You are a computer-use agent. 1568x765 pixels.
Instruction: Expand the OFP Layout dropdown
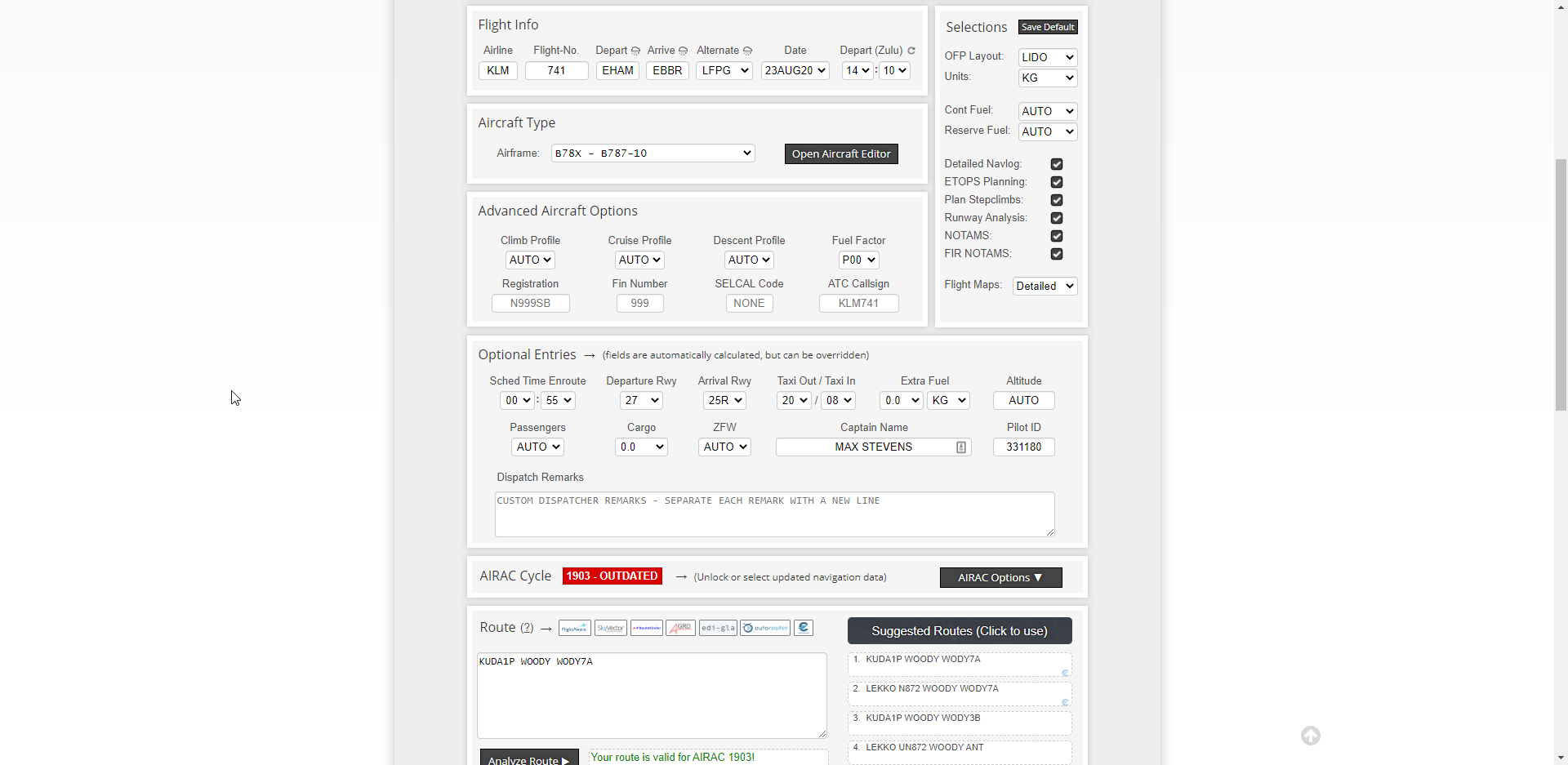[x=1048, y=57]
